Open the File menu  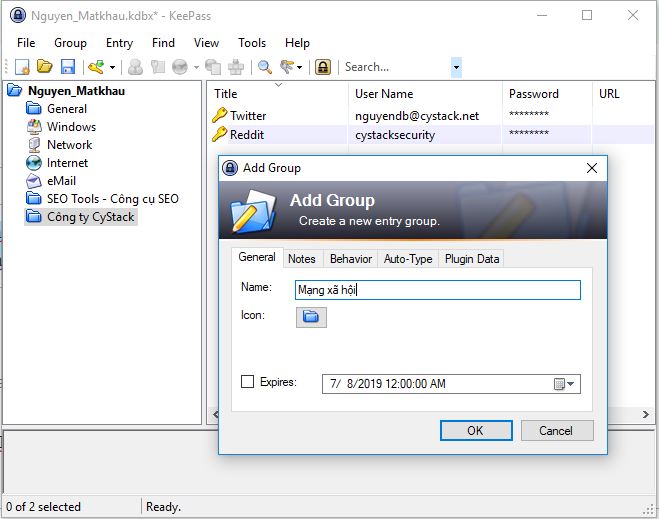click(26, 43)
